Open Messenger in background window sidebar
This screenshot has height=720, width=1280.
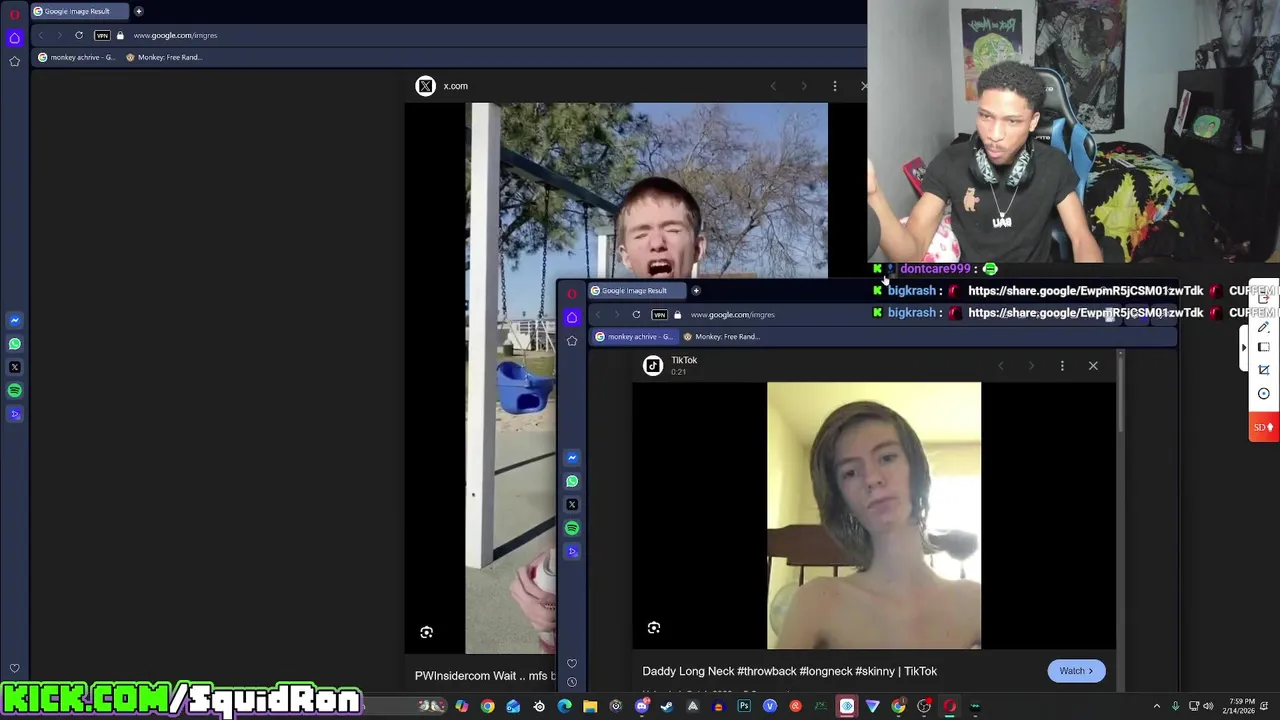coord(14,321)
